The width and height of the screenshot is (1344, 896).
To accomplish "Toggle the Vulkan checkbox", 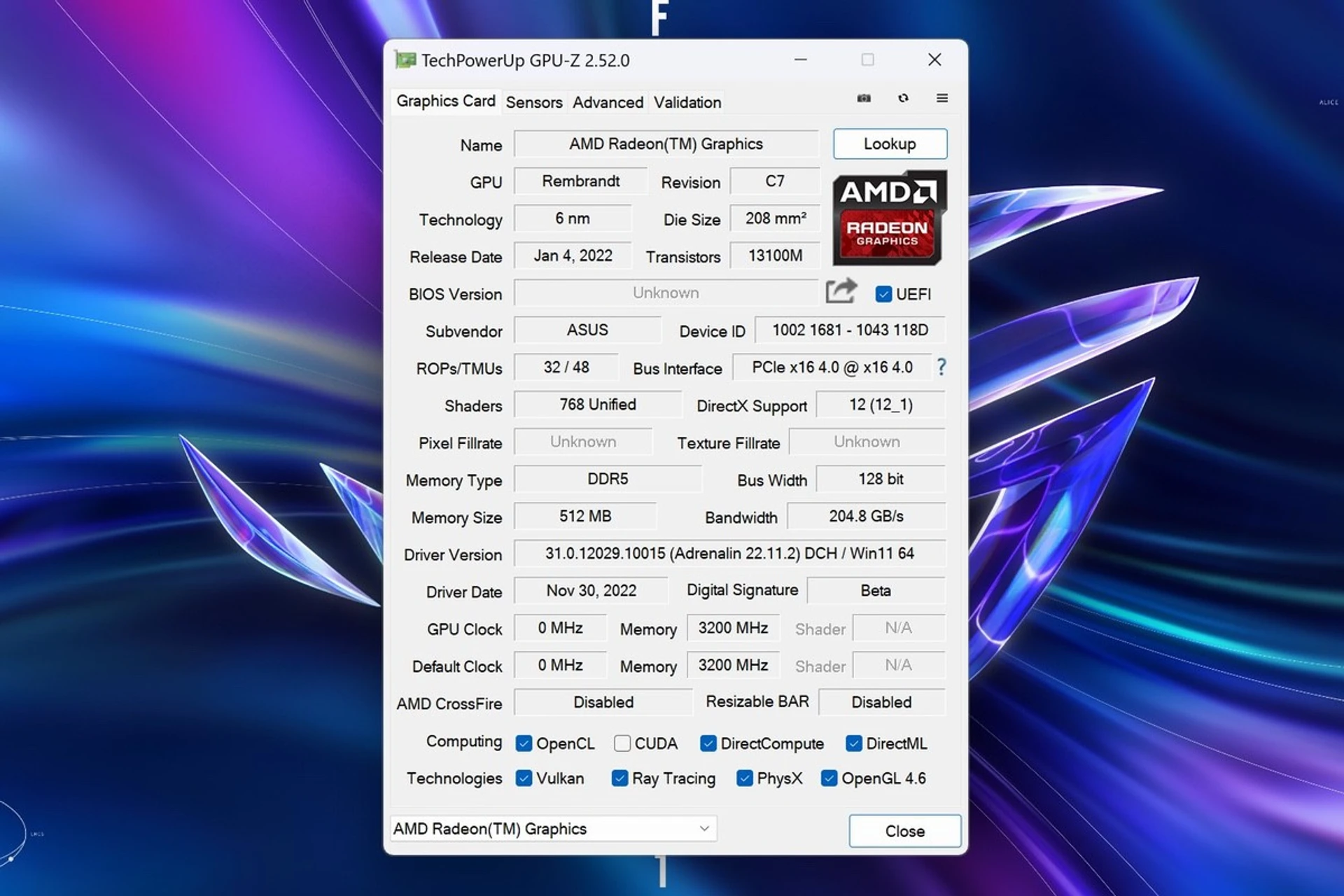I will pyautogui.click(x=524, y=778).
